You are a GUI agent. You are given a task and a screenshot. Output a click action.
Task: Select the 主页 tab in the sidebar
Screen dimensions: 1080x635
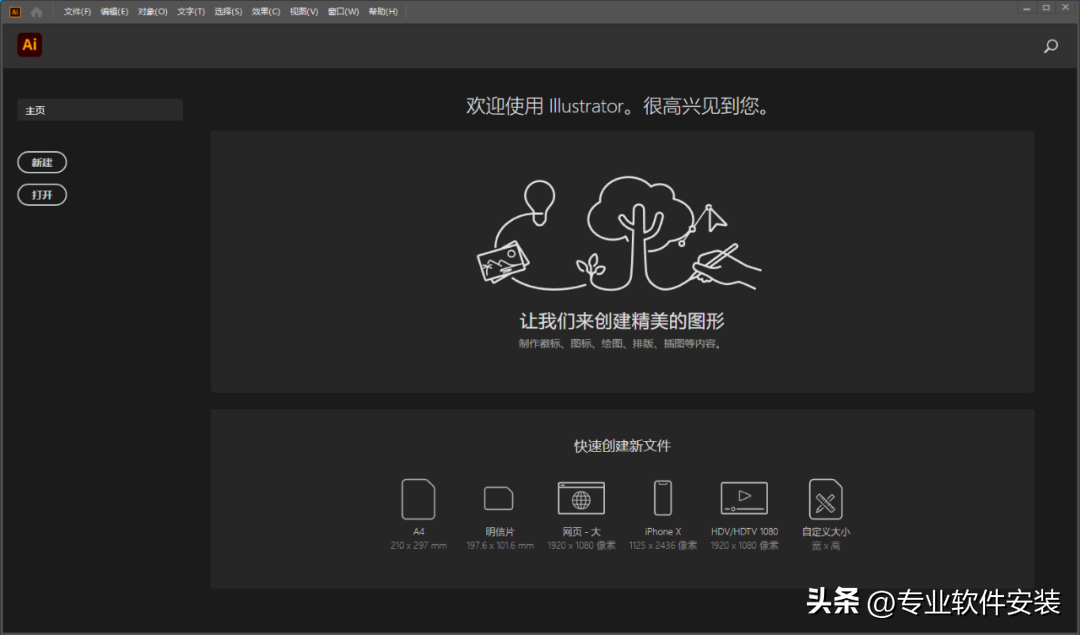[x=100, y=110]
